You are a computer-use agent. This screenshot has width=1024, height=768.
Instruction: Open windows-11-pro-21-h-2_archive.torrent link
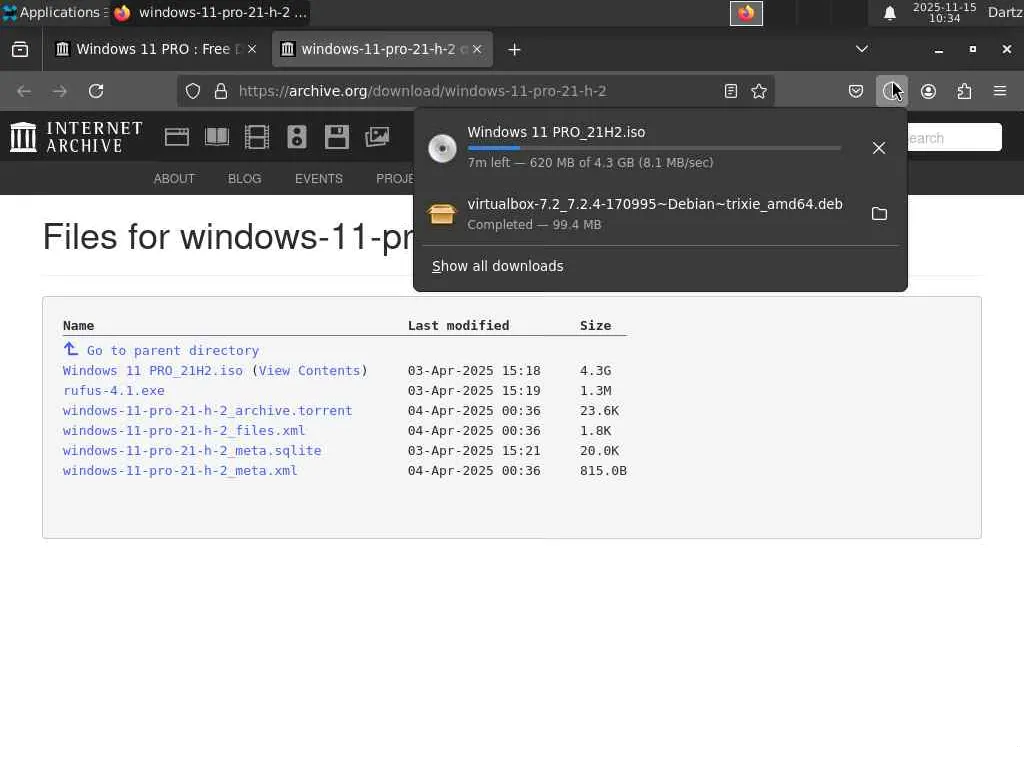tap(208, 411)
